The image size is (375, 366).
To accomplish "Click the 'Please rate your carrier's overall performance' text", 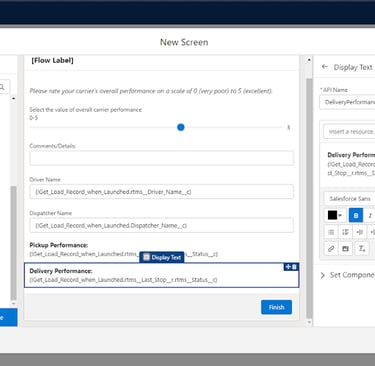I will click(x=151, y=91).
